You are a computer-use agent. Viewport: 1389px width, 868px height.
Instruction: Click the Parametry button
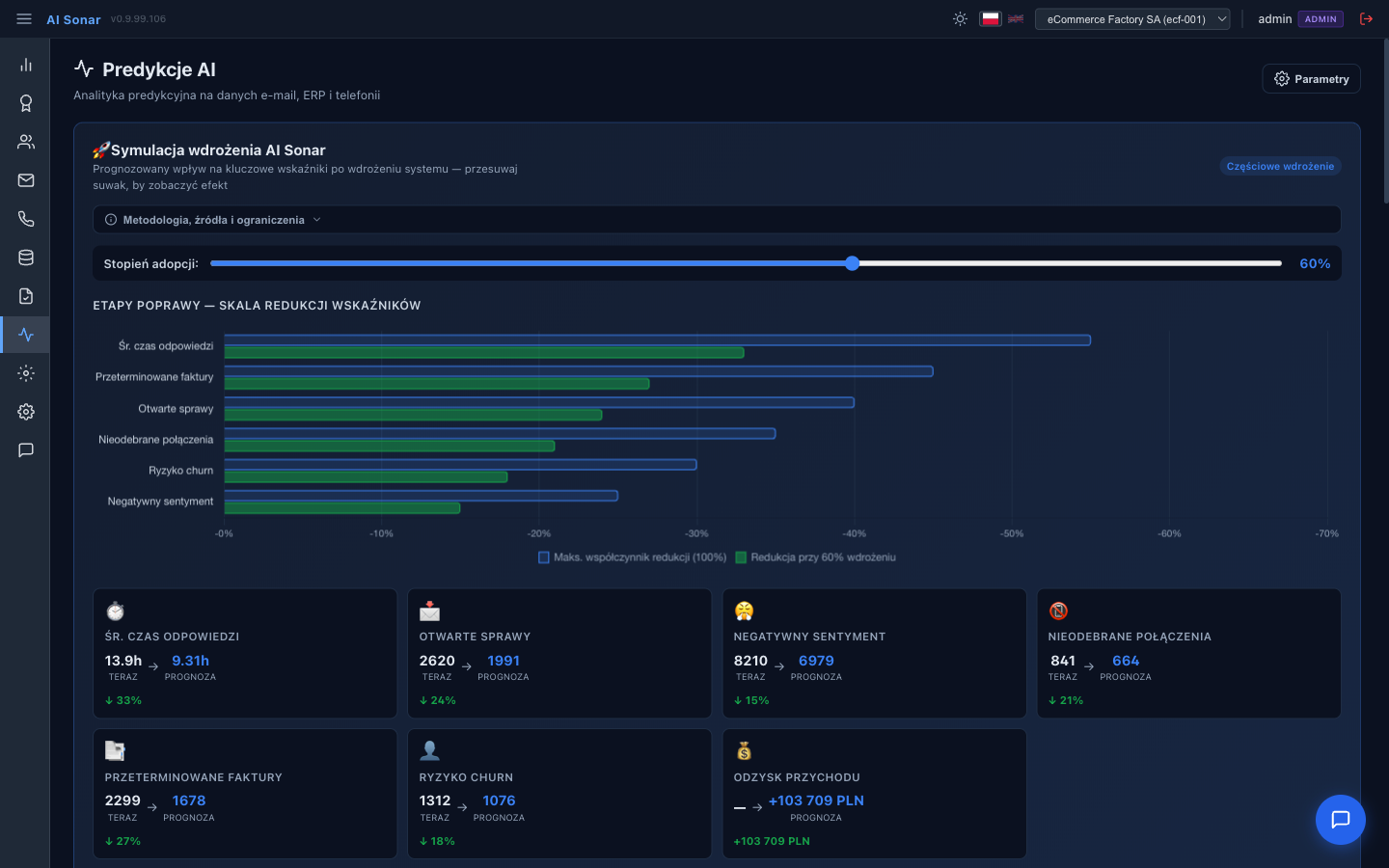1311,79
